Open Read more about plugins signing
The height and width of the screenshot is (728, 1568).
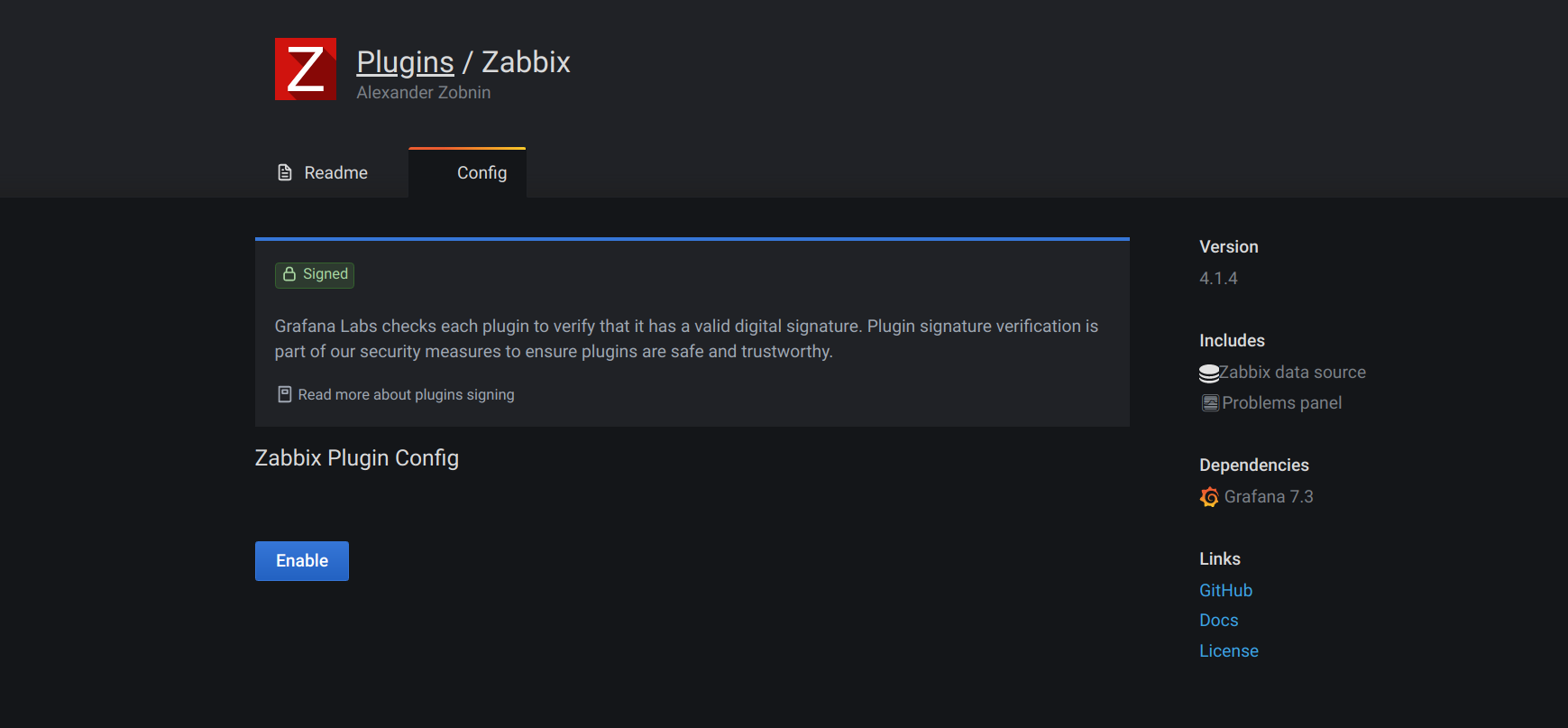(x=406, y=394)
